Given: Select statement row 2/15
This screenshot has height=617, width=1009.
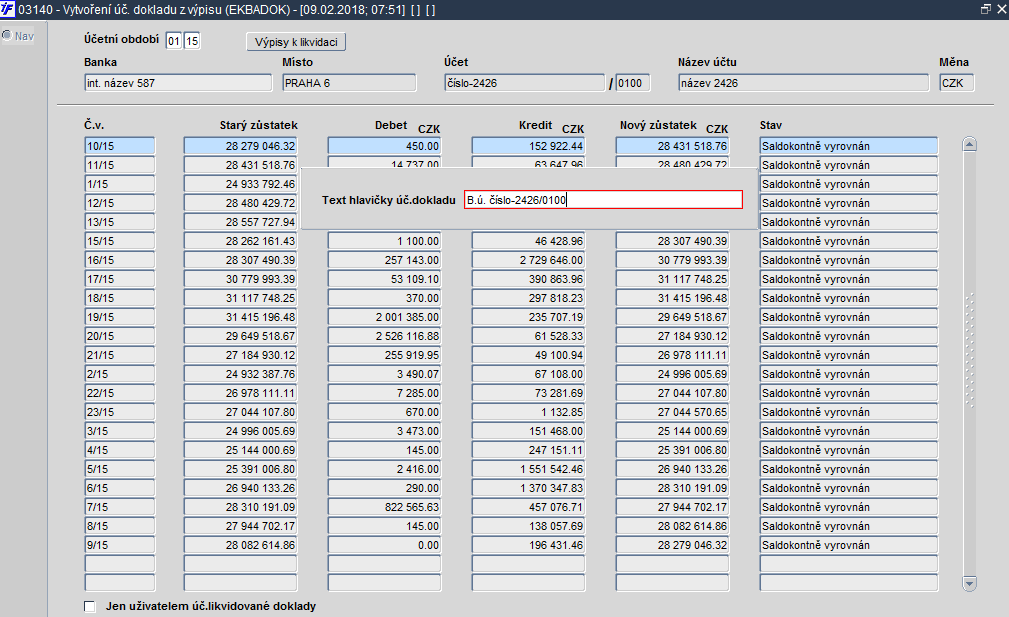Looking at the screenshot, I should click(x=120, y=374).
